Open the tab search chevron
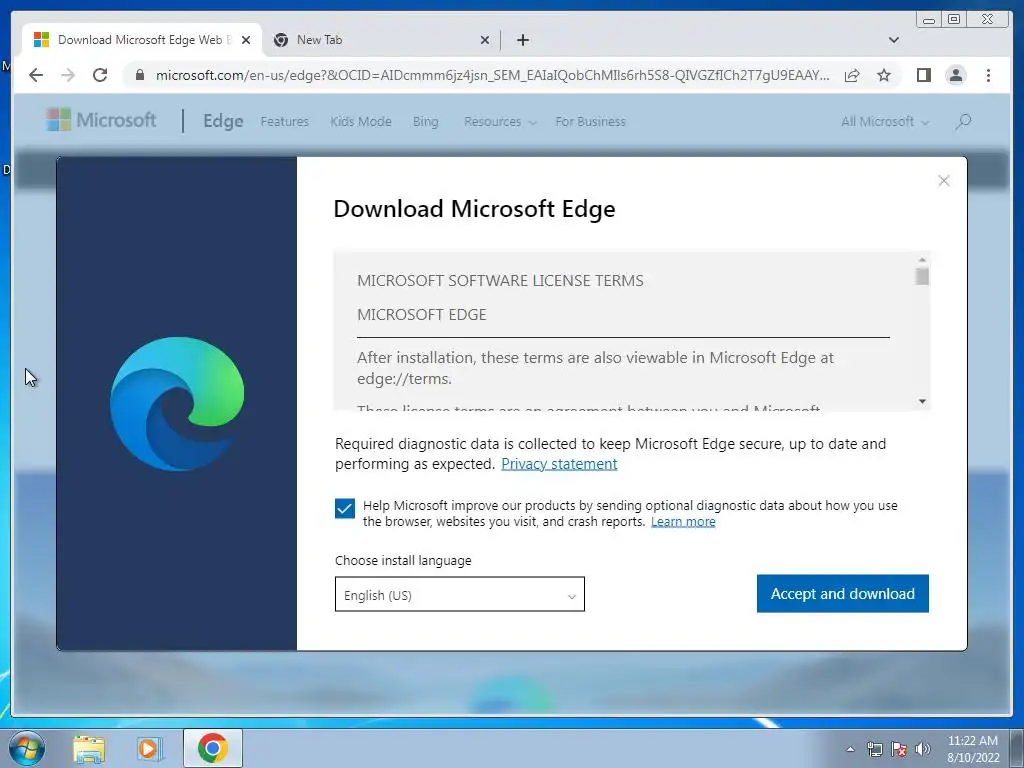This screenshot has width=1024, height=768. [x=894, y=40]
